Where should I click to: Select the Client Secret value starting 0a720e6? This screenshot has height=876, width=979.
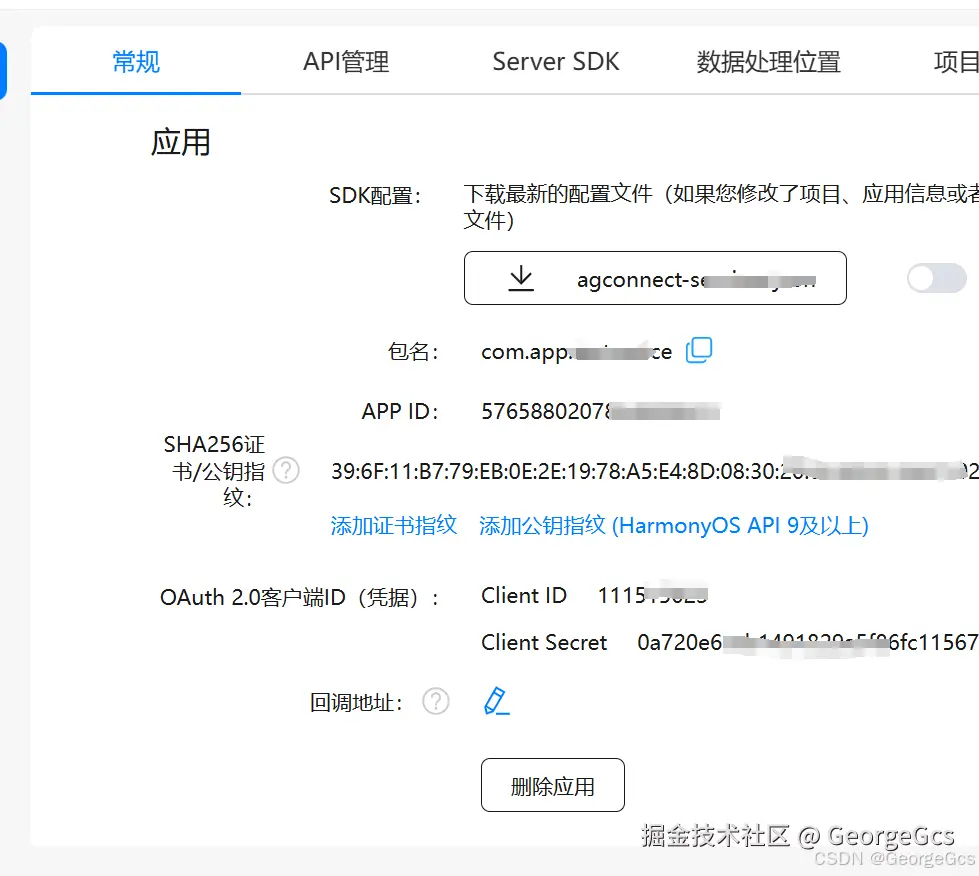pos(808,642)
